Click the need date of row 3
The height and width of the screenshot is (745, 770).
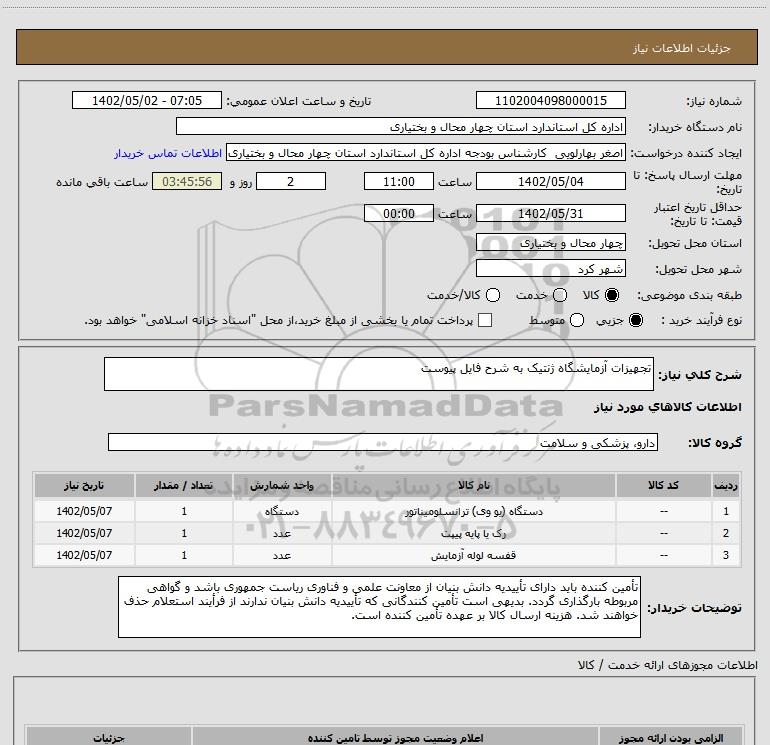coord(84,555)
